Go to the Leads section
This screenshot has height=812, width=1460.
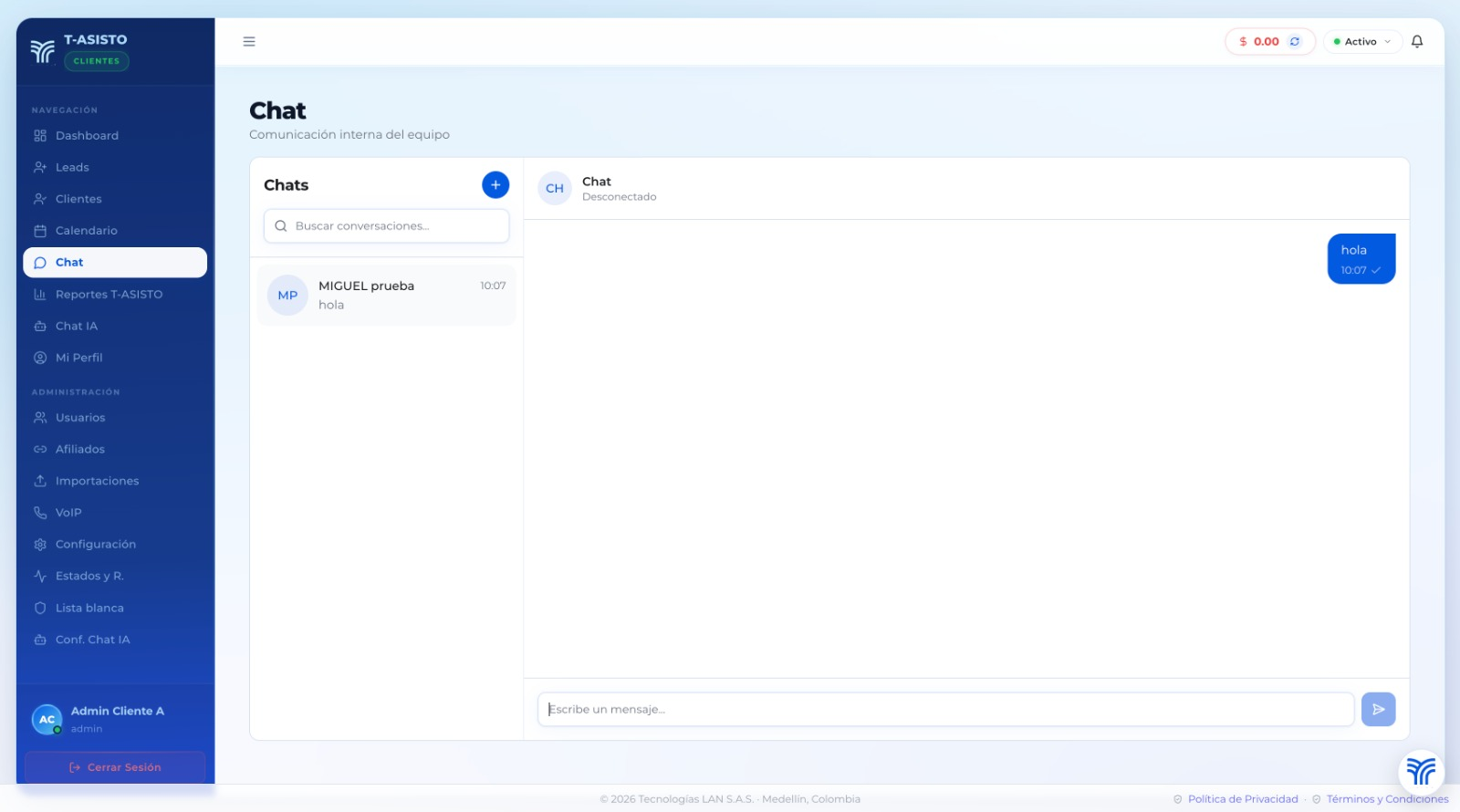coord(72,168)
